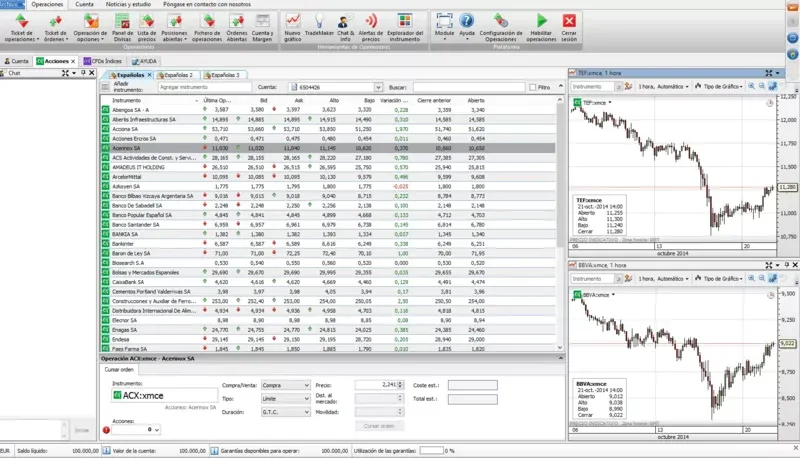
Task: Select ArcelorMittal row
Action: pos(328,177)
